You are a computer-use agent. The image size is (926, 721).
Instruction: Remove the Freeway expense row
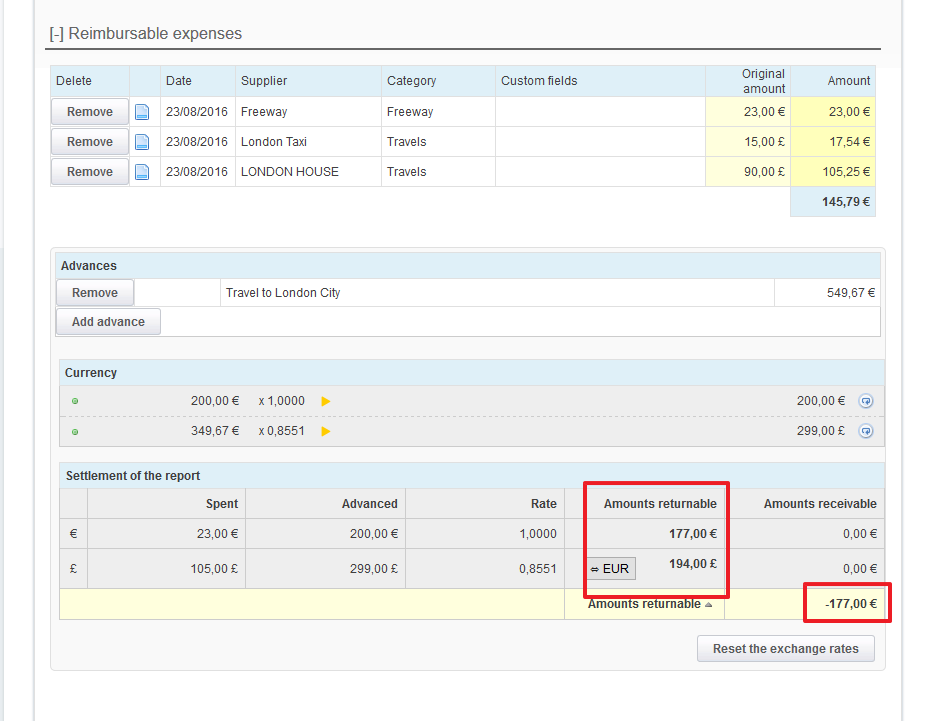tap(90, 112)
